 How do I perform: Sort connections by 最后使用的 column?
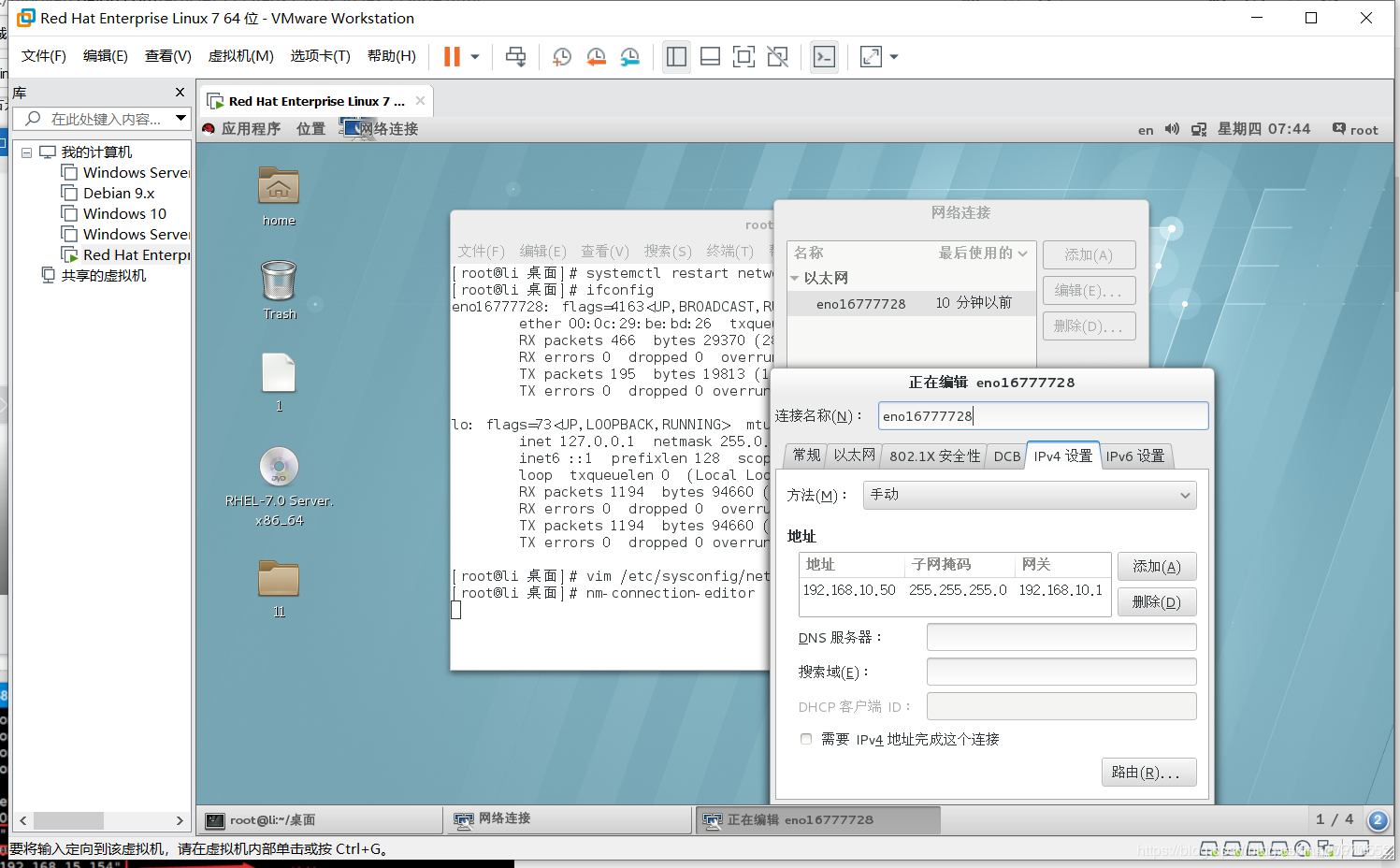click(x=982, y=253)
